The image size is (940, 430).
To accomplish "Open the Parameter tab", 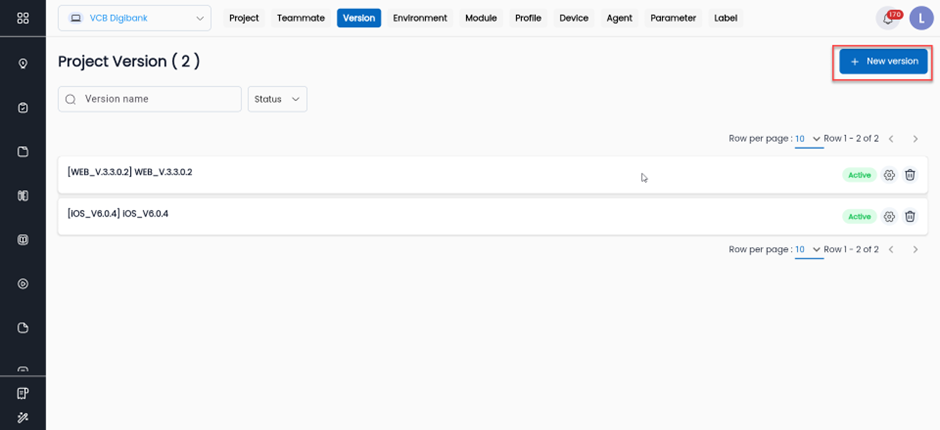I will (x=673, y=18).
